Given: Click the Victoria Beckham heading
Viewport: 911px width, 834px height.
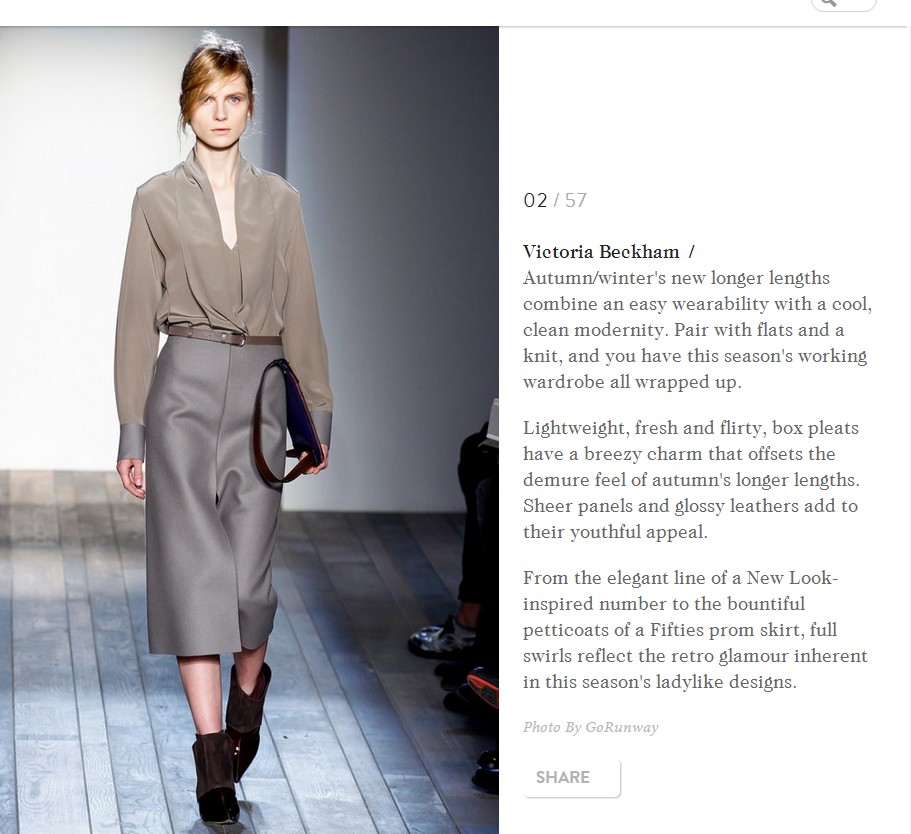Looking at the screenshot, I should click(x=601, y=252).
